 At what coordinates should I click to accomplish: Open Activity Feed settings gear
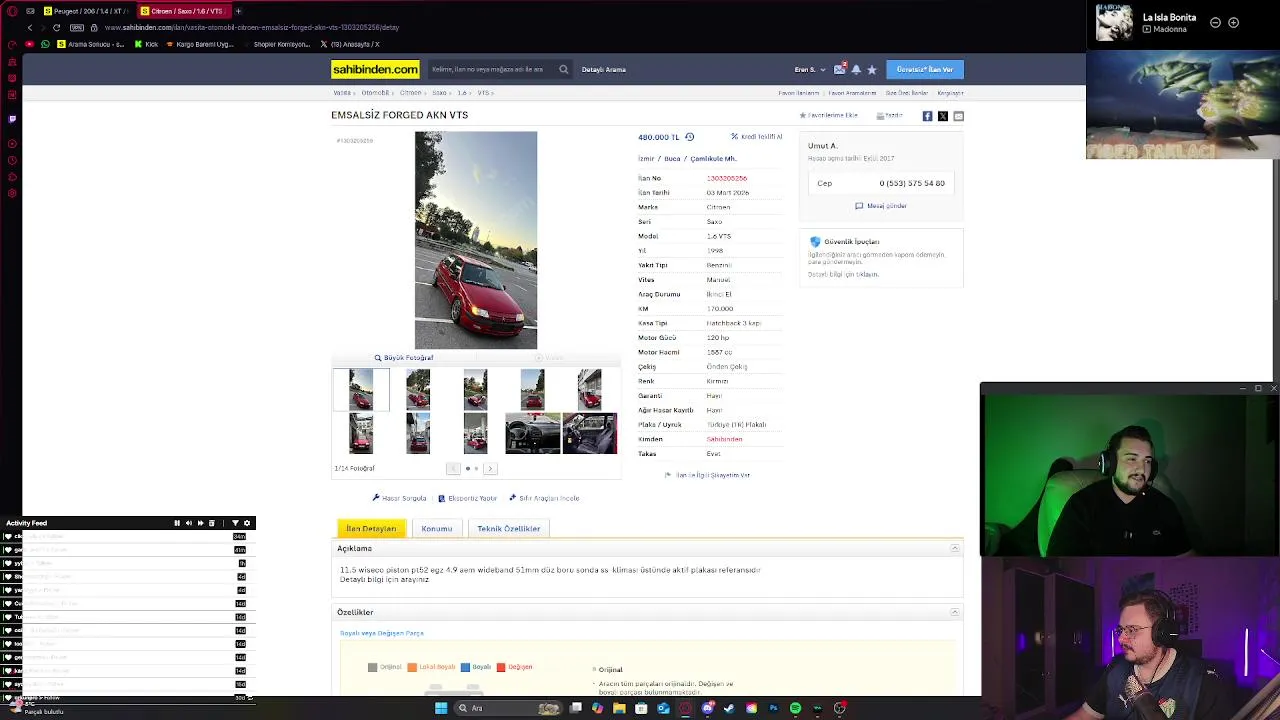point(248,523)
